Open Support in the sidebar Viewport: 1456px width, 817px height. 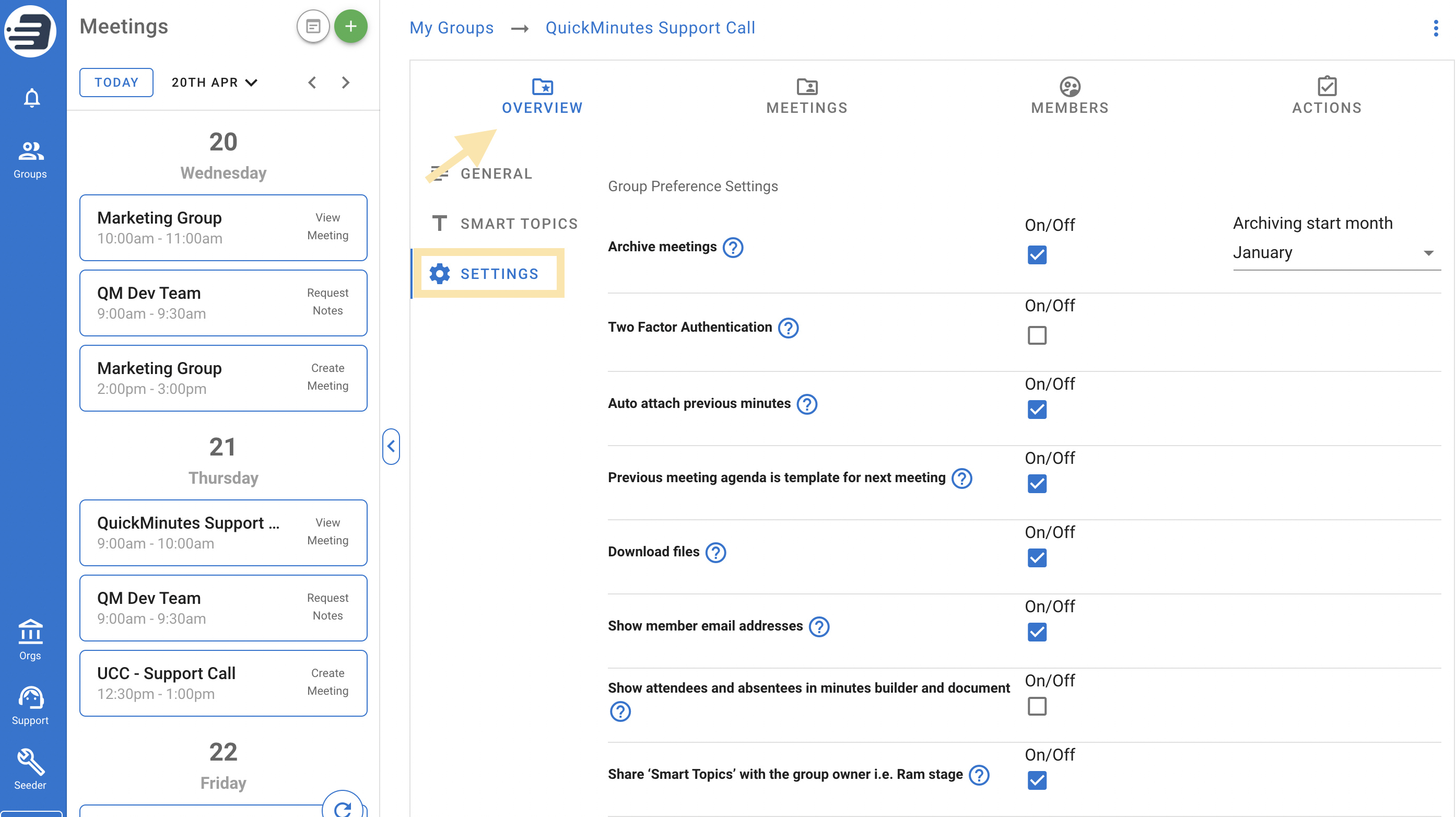[x=30, y=706]
